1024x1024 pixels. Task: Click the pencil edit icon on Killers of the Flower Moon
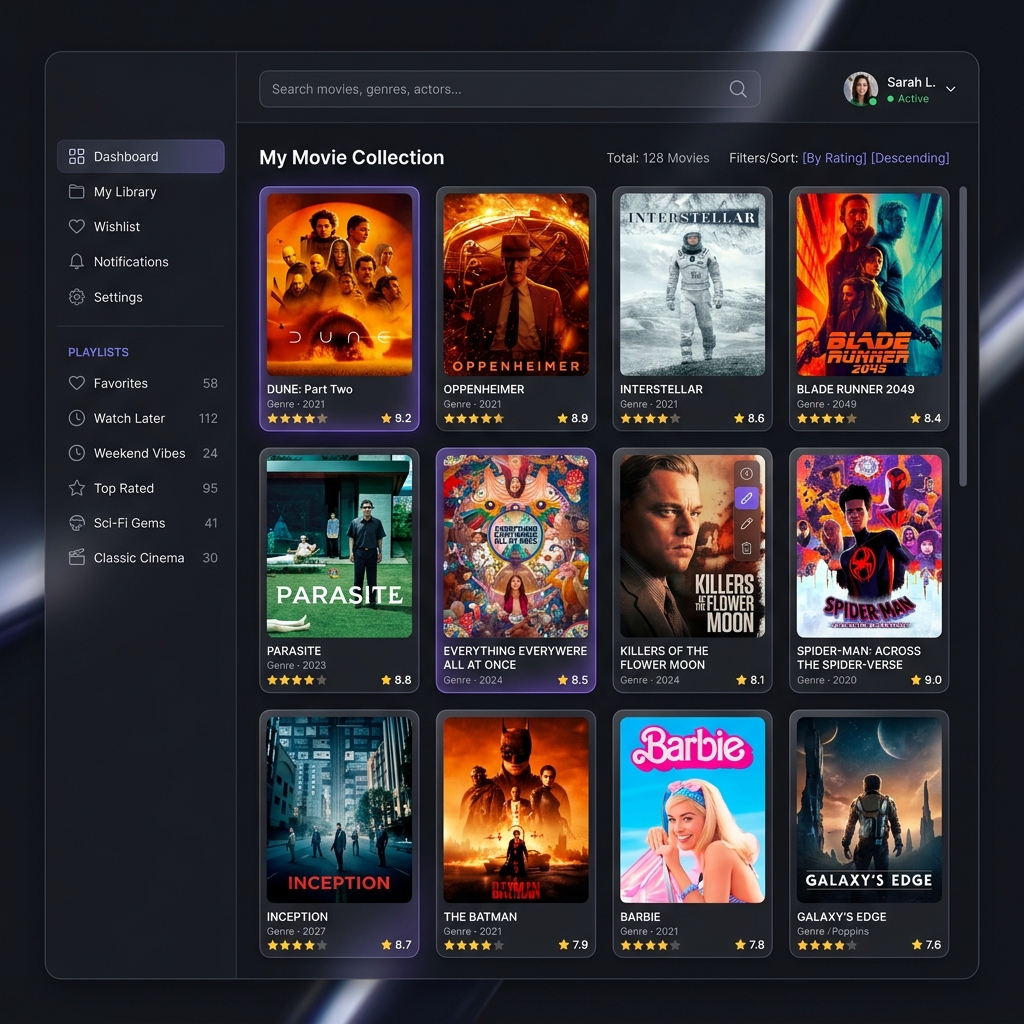pos(746,523)
